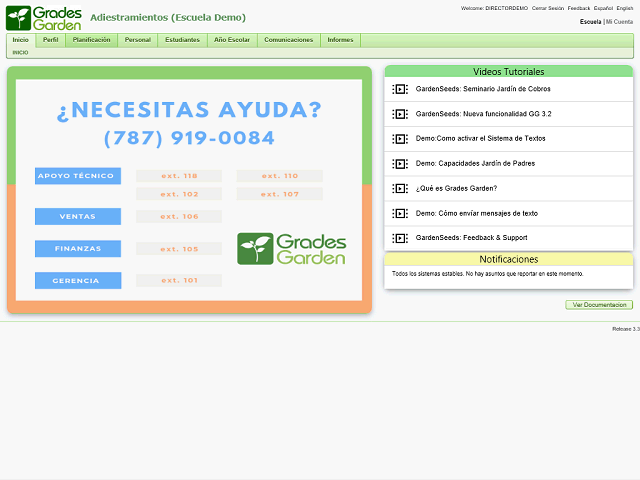640x480 pixels.
Task: Open GardenSeeds: Feedback & Support tutorial
Action: pos(471,238)
